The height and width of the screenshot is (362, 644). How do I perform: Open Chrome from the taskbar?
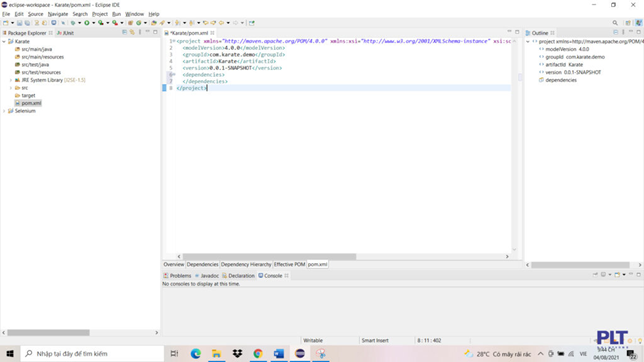[x=258, y=353]
